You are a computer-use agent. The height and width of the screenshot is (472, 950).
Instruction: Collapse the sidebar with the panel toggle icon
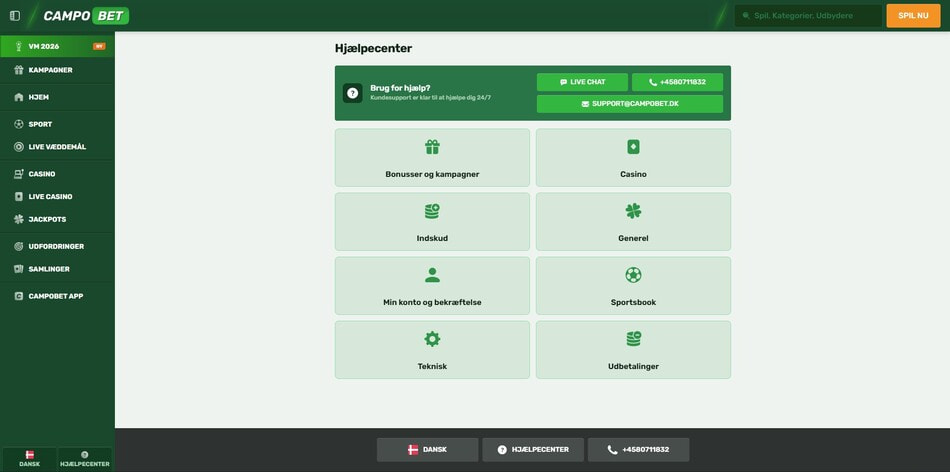(15, 16)
